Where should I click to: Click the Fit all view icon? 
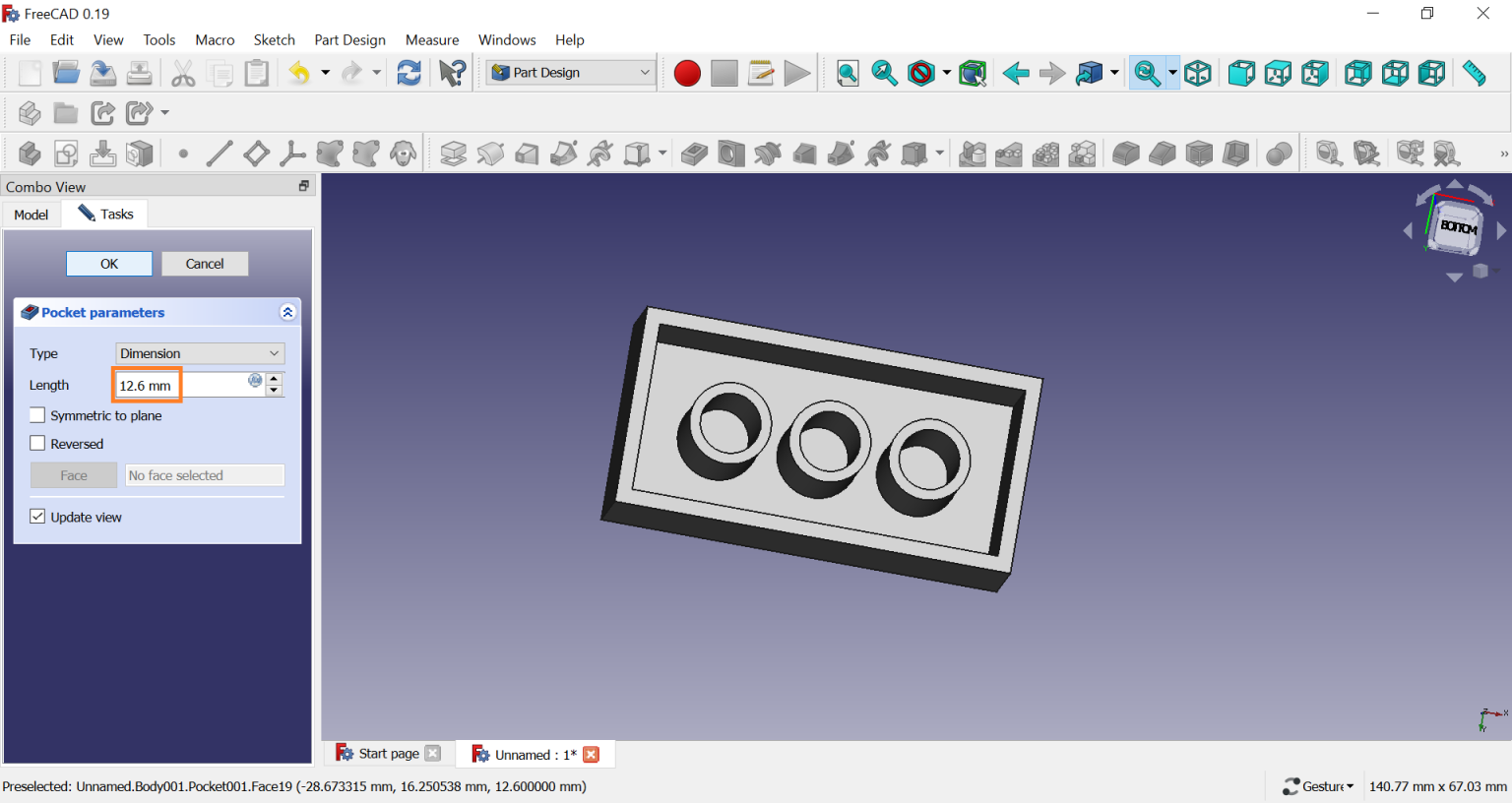tap(848, 74)
